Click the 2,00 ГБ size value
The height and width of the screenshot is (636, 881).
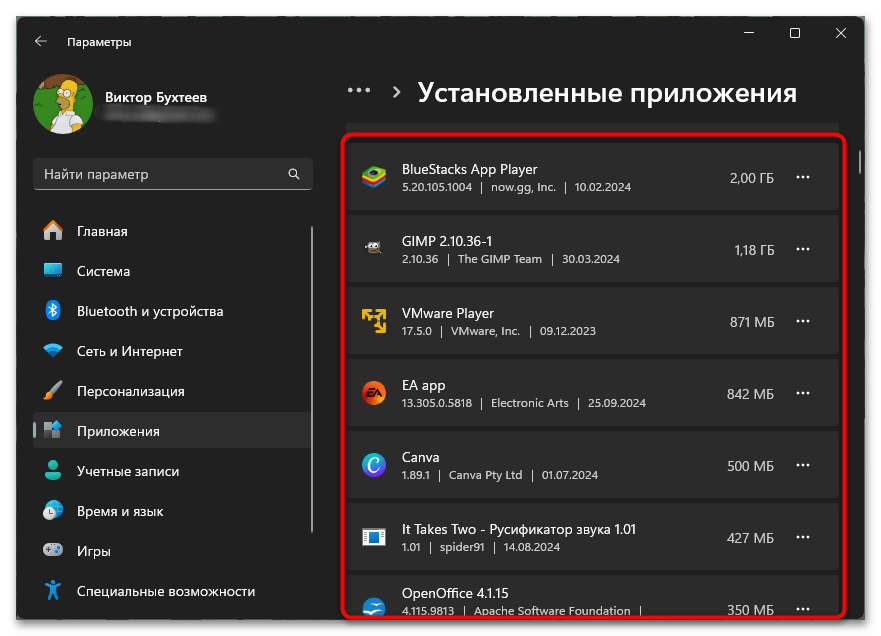click(752, 178)
